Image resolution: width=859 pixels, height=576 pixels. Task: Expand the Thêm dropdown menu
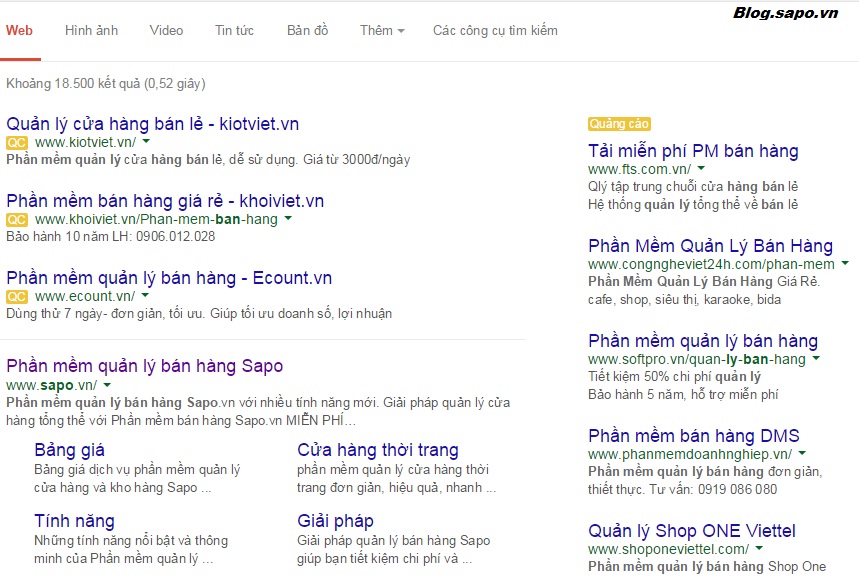click(x=382, y=30)
